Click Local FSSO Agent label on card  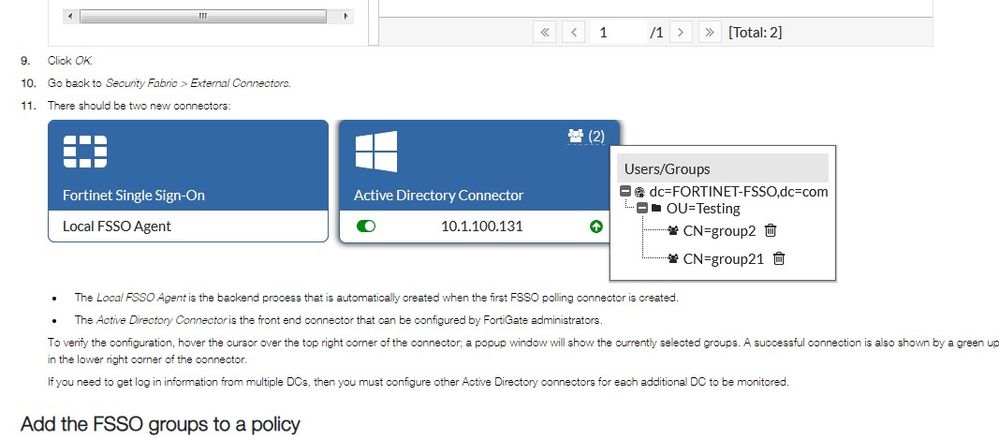click(117, 226)
